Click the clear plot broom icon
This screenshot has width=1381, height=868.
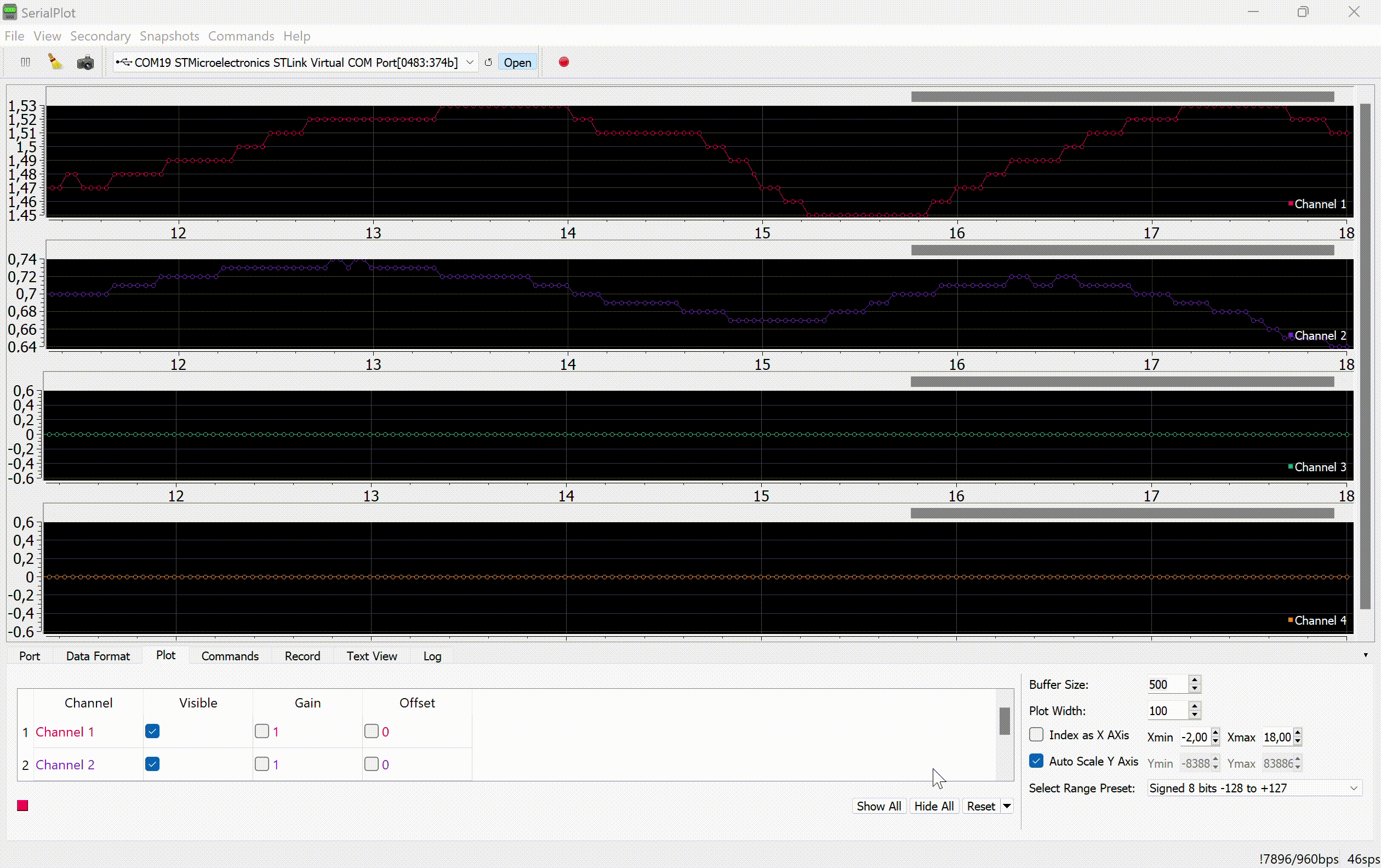tap(54, 62)
